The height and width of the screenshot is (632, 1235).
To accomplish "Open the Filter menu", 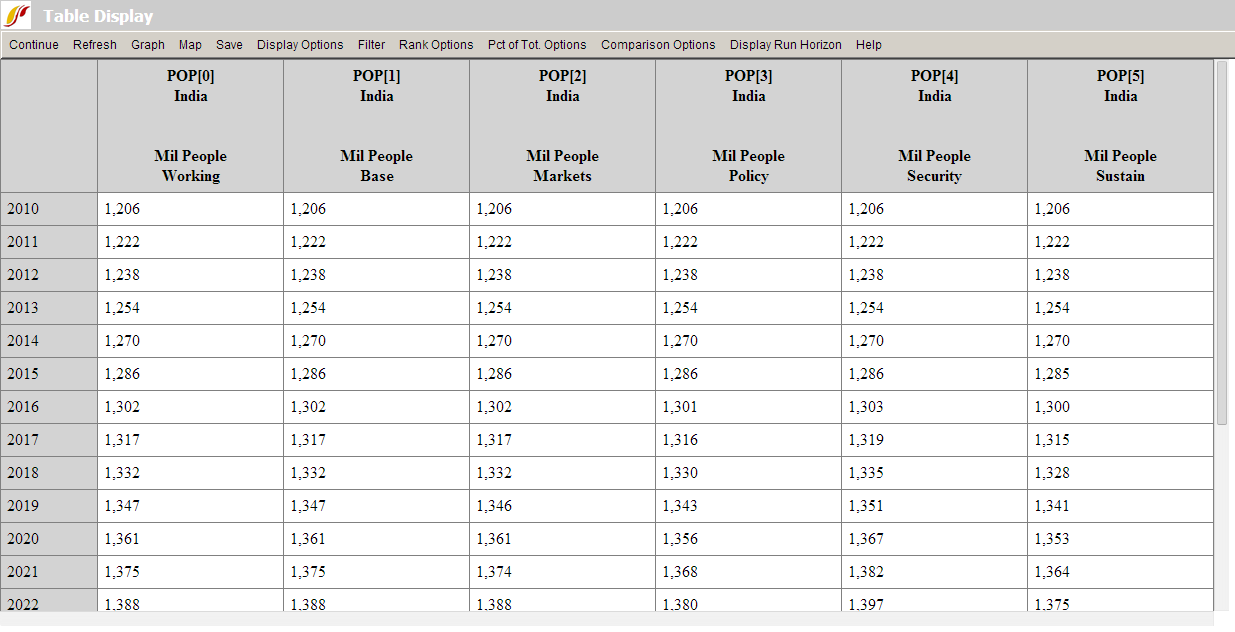I will click(x=371, y=44).
